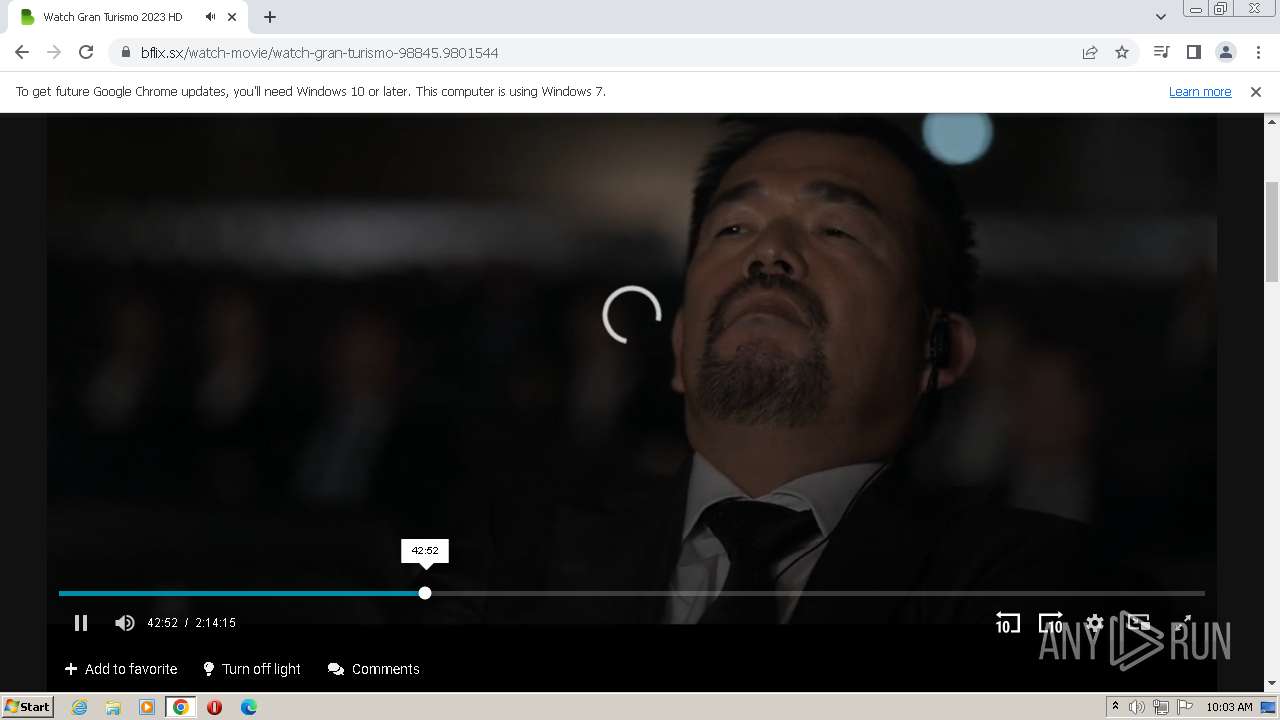Screen dimensions: 1280x720
Task: Reload the current page
Action: [86, 52]
